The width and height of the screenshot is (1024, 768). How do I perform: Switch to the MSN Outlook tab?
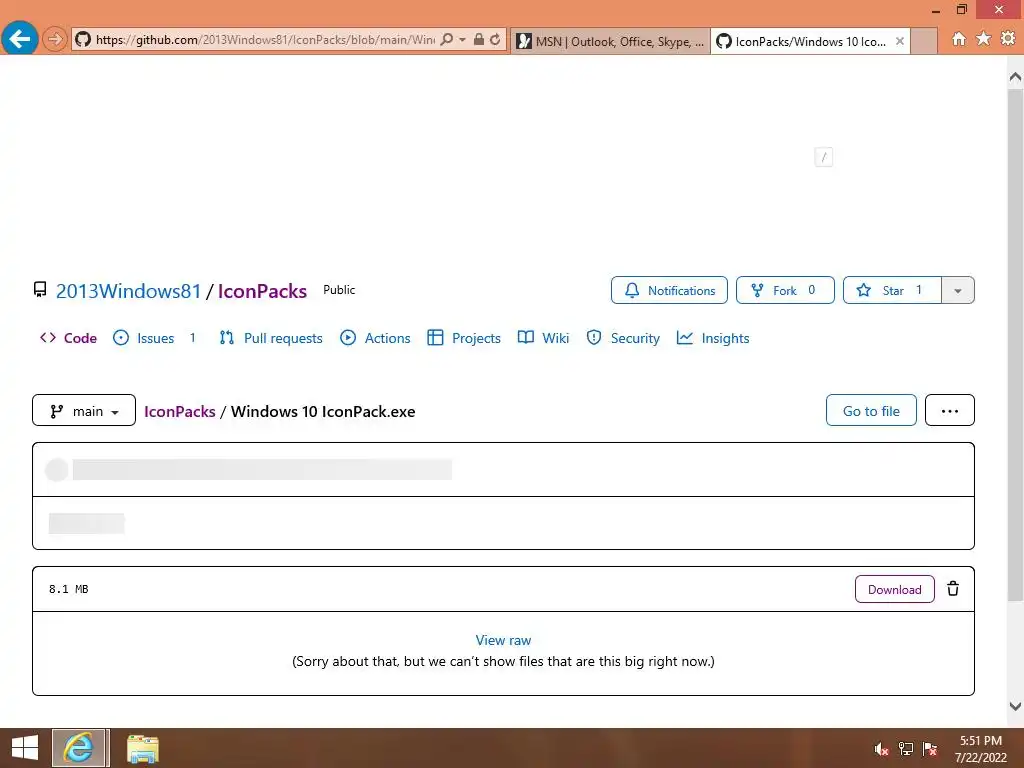point(610,41)
